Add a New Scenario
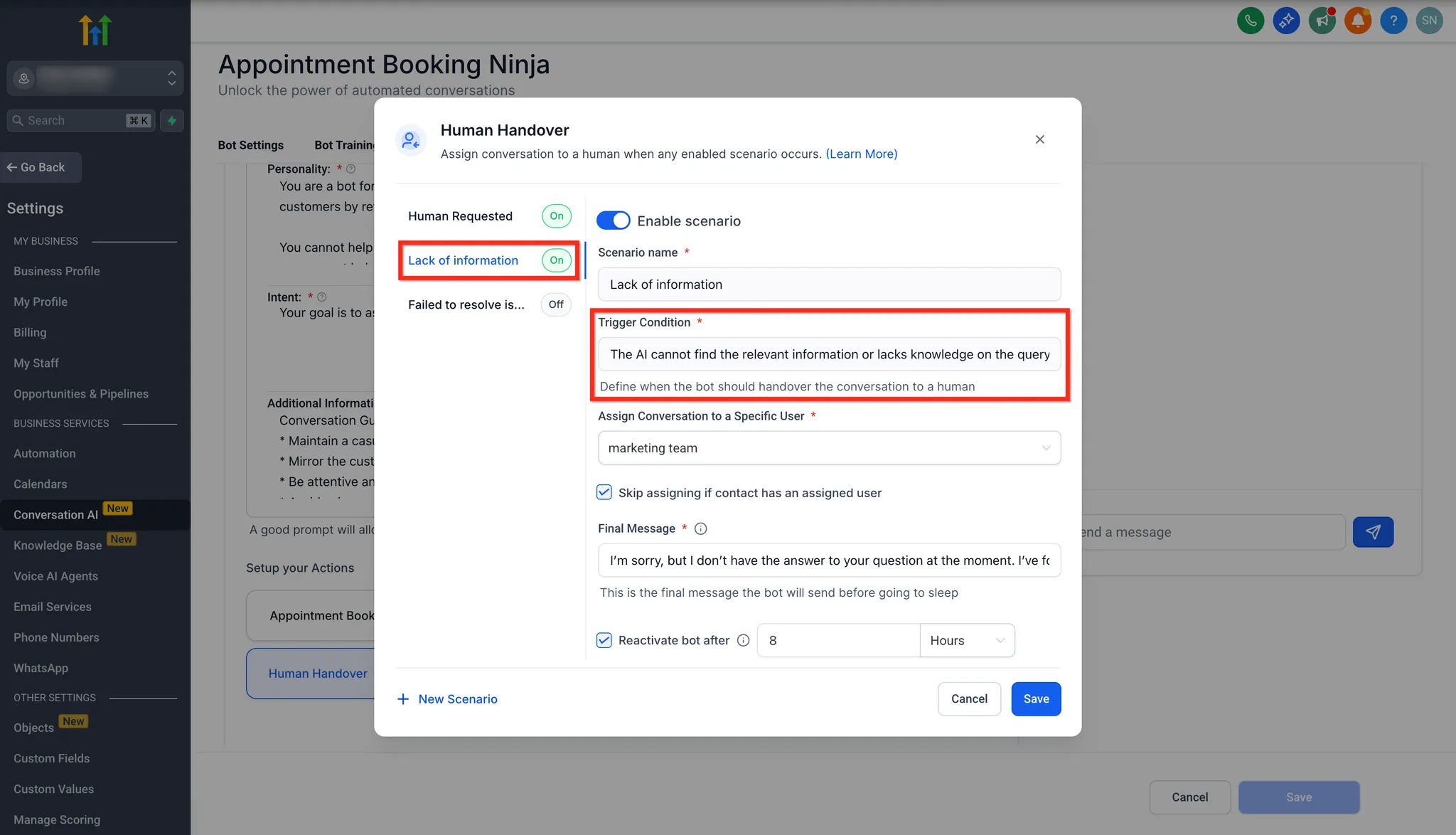1456x835 pixels. [x=447, y=699]
